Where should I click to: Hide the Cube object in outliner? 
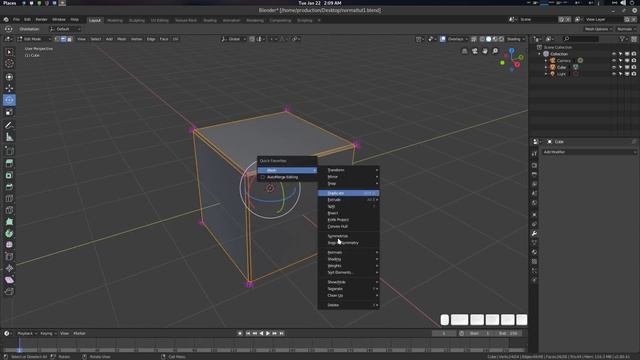coord(613,67)
